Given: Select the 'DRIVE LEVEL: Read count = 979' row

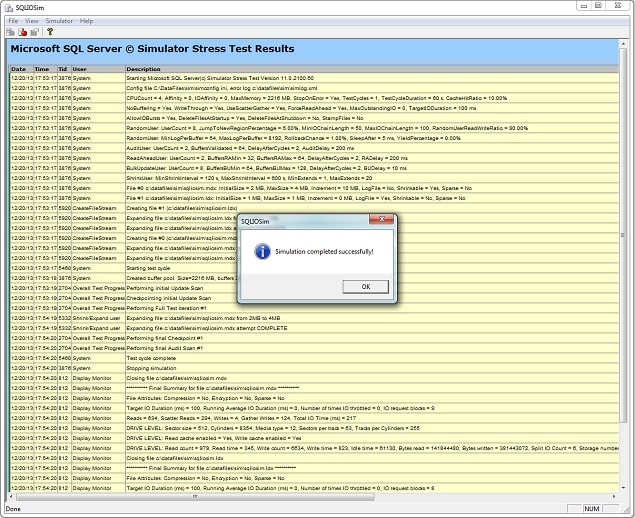Looking at the screenshot, I should coord(314,448).
